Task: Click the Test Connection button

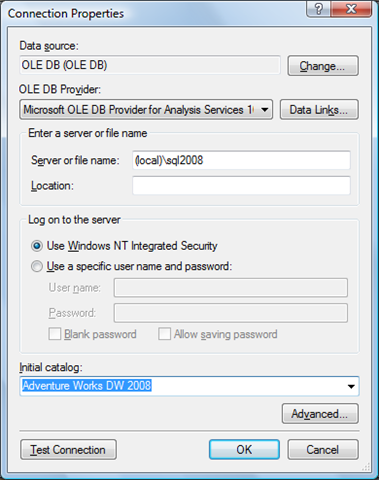Action: pyautogui.click(x=68, y=450)
